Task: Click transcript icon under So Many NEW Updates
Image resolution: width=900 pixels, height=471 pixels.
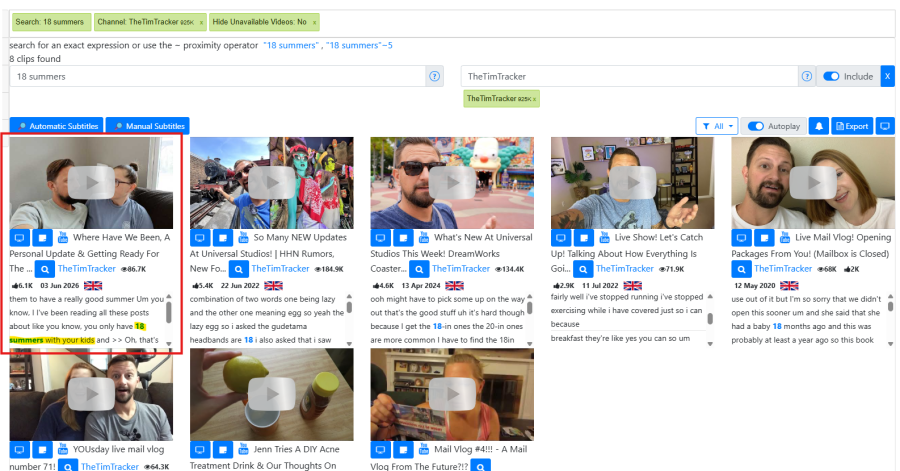Action: (x=223, y=238)
